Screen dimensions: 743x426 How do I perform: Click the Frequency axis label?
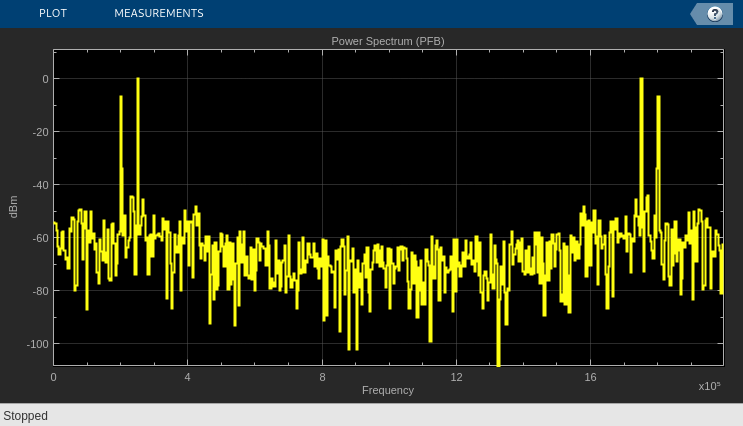[388, 390]
